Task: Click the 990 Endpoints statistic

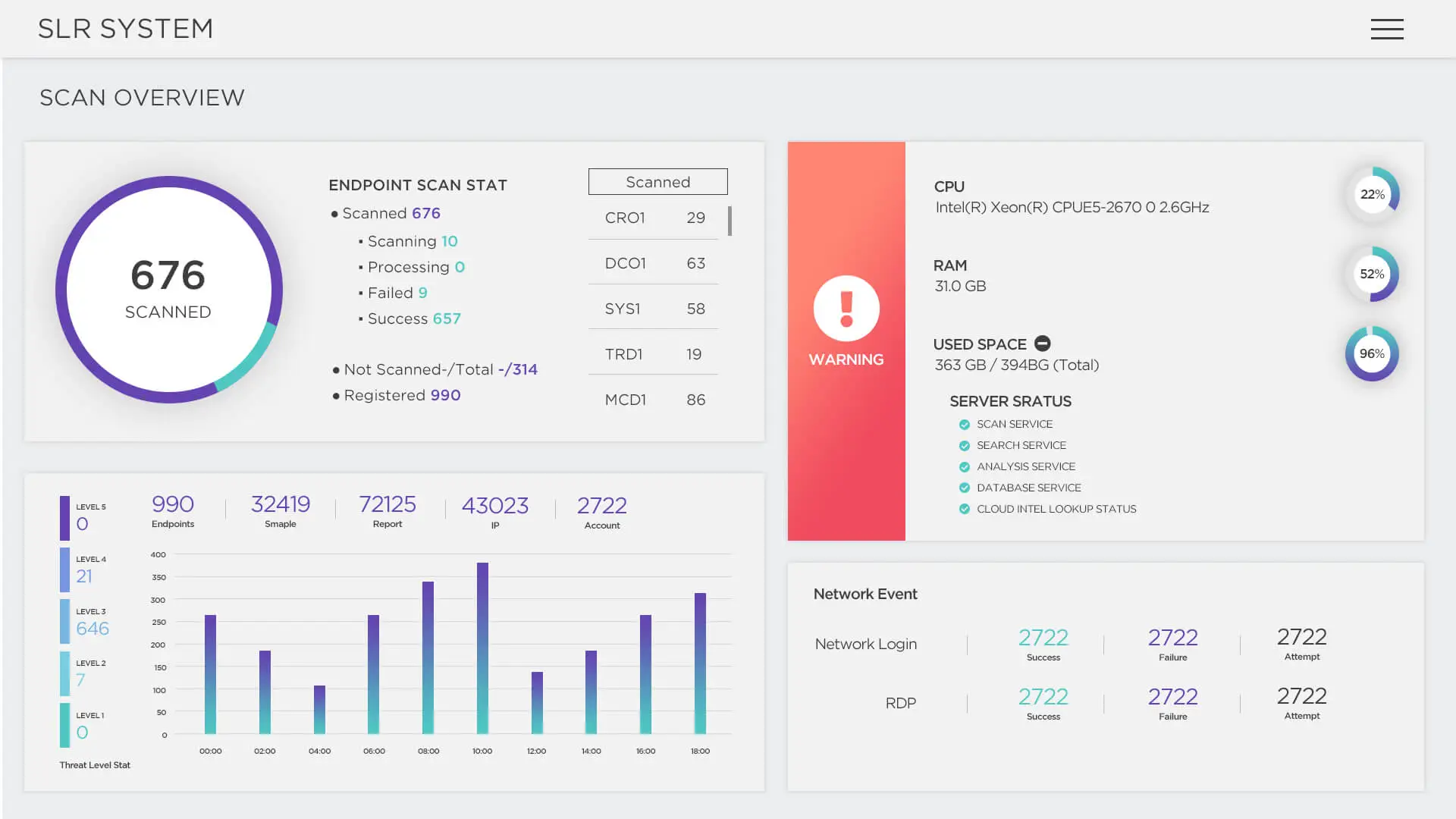Action: click(x=173, y=511)
